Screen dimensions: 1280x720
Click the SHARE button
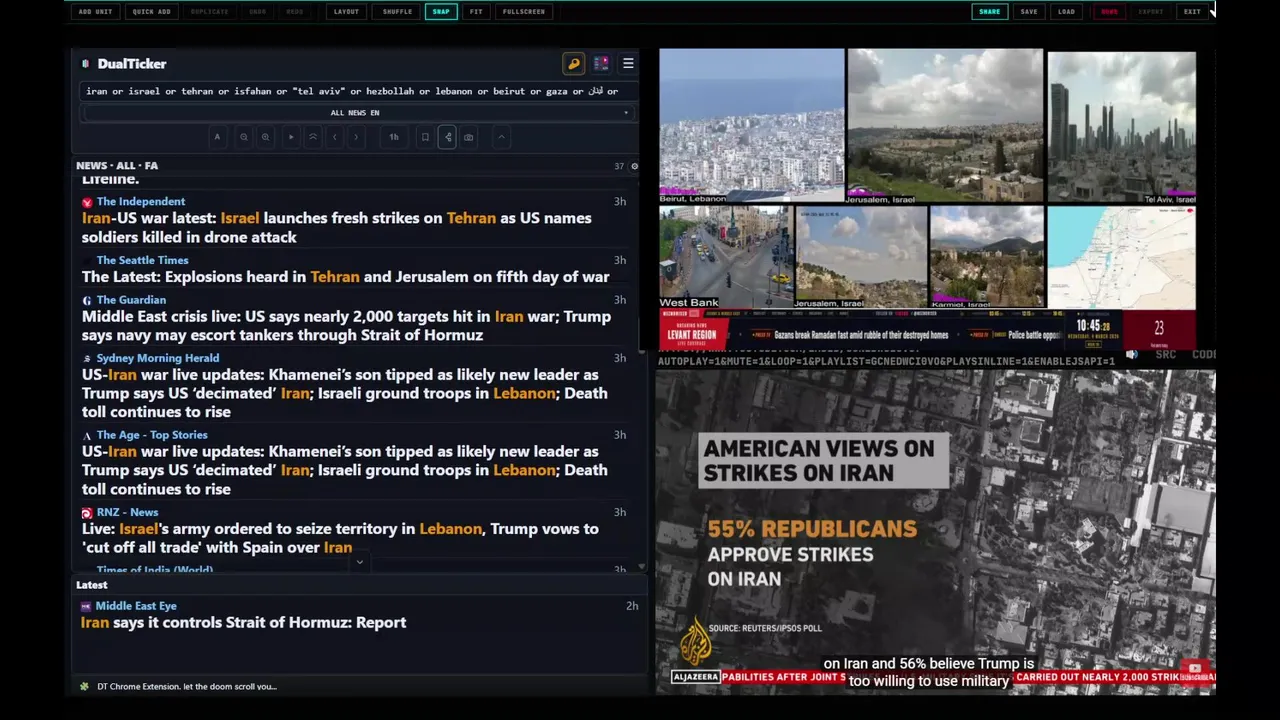point(989,12)
